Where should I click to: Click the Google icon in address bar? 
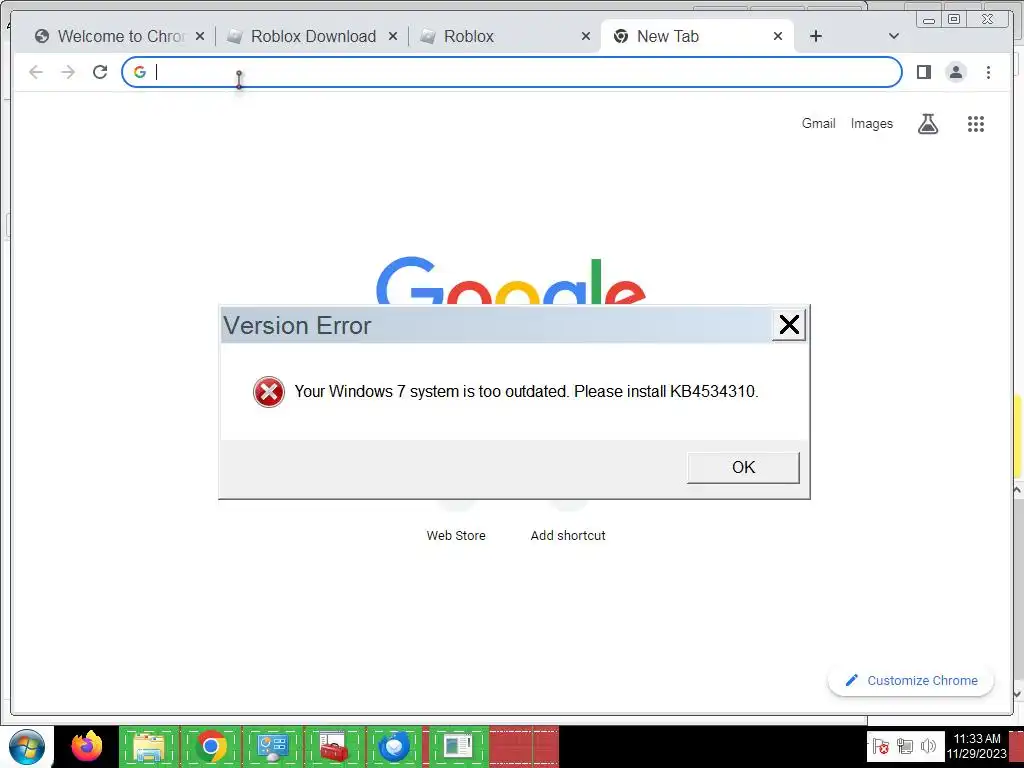[x=139, y=72]
